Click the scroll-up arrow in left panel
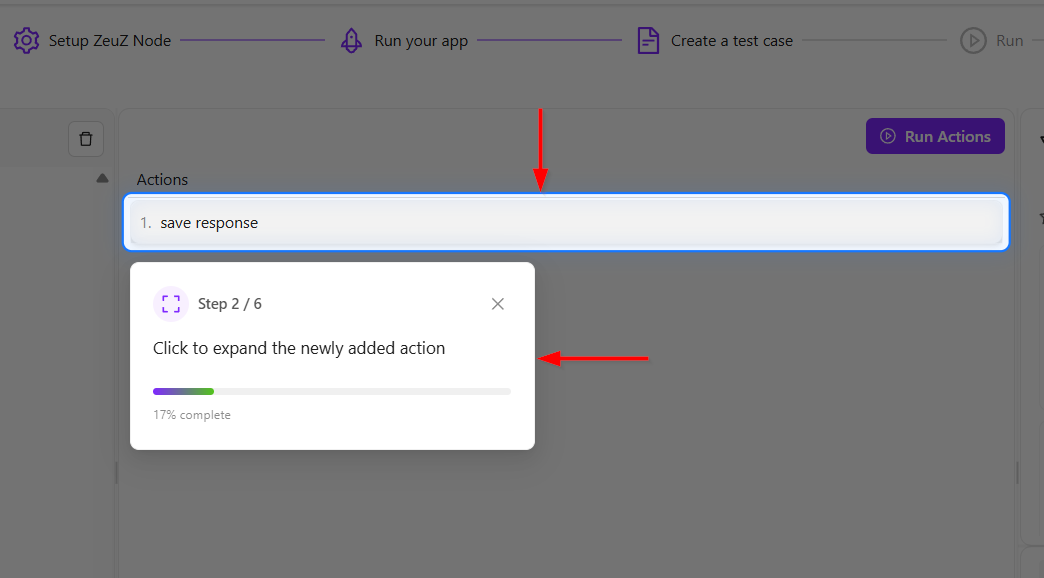1044x578 pixels. (102, 178)
